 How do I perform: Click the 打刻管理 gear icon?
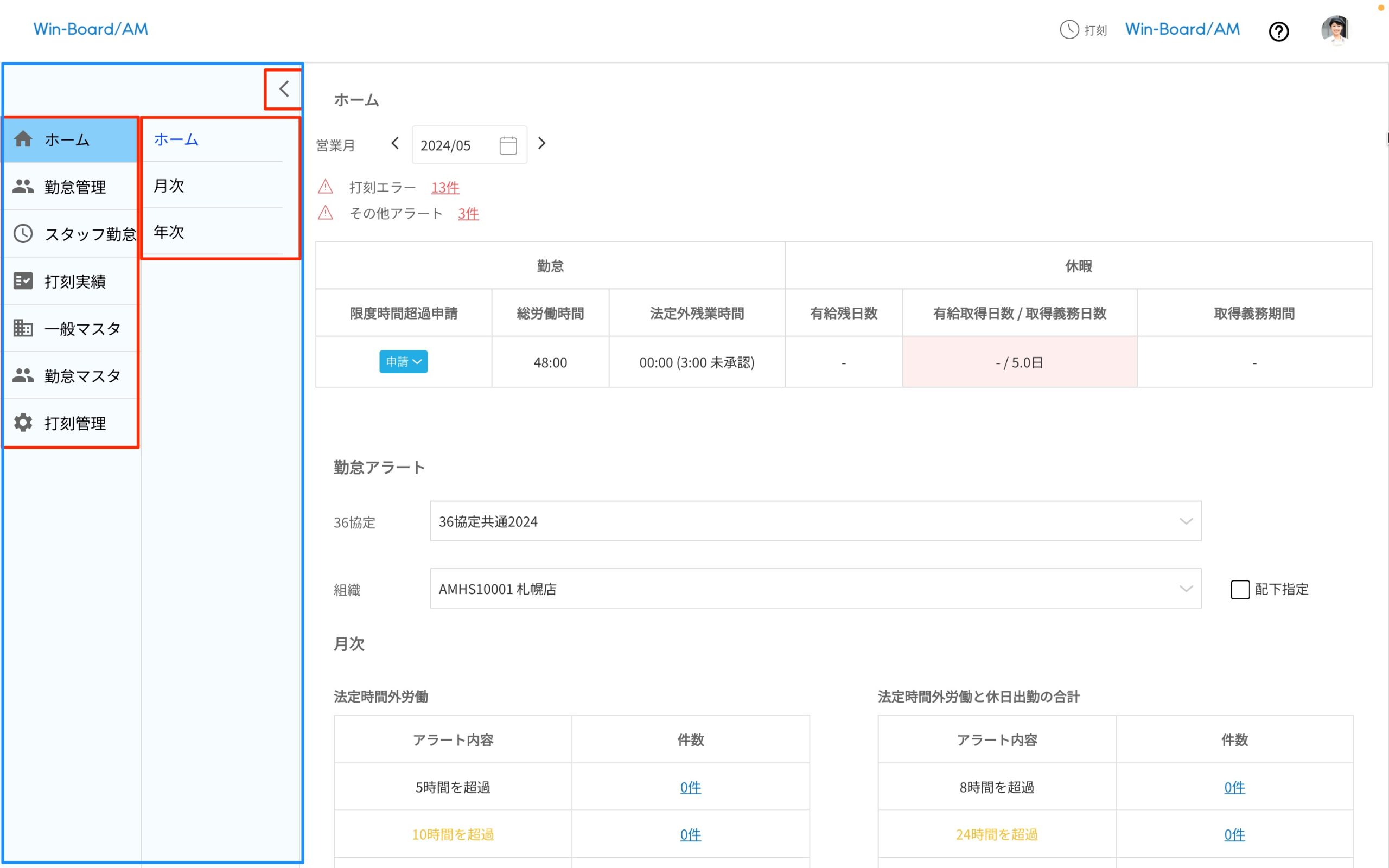23,423
